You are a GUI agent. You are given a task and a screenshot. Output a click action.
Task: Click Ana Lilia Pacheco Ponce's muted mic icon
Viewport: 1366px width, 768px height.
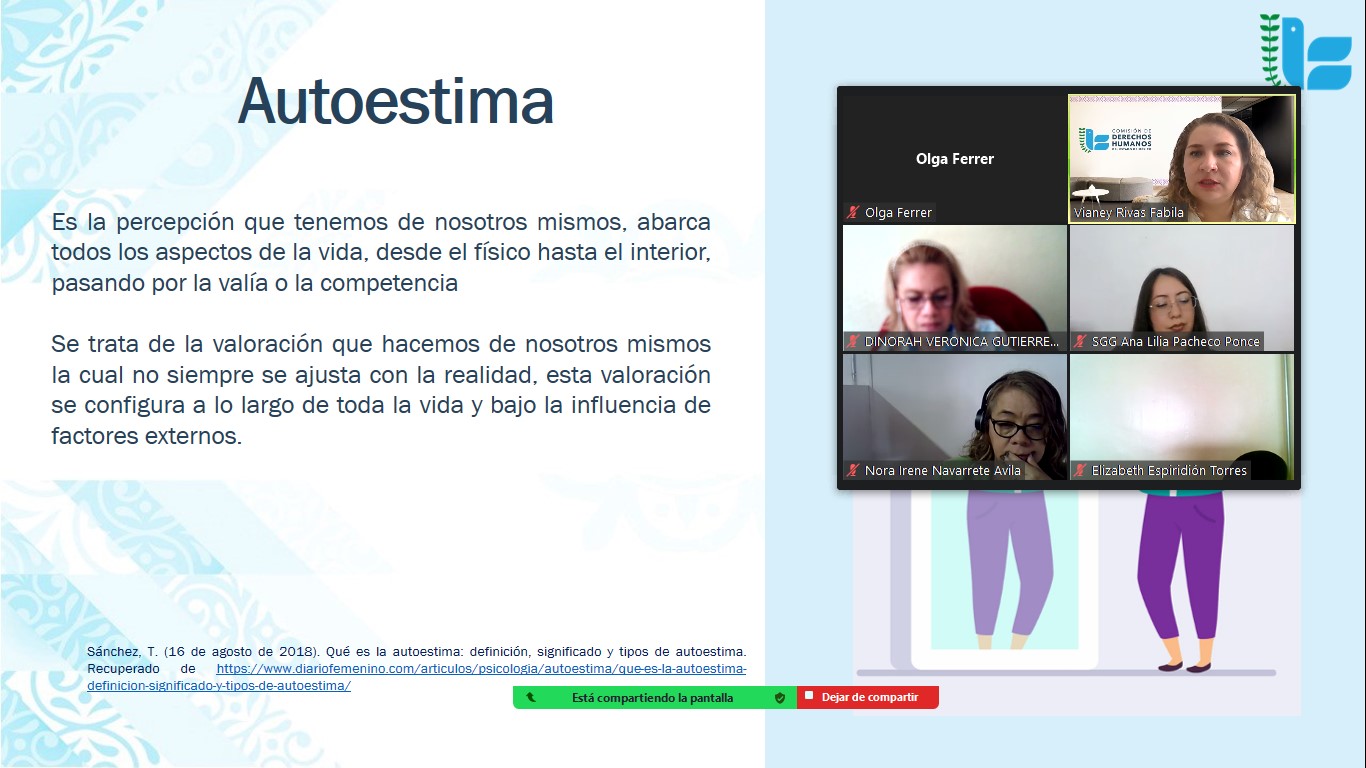point(1080,341)
